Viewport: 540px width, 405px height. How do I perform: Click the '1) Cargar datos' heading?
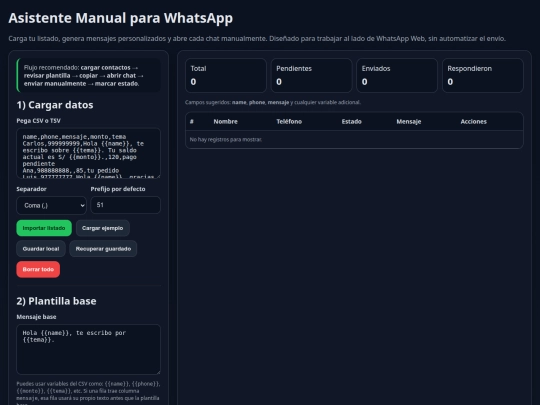pyautogui.click(x=55, y=105)
